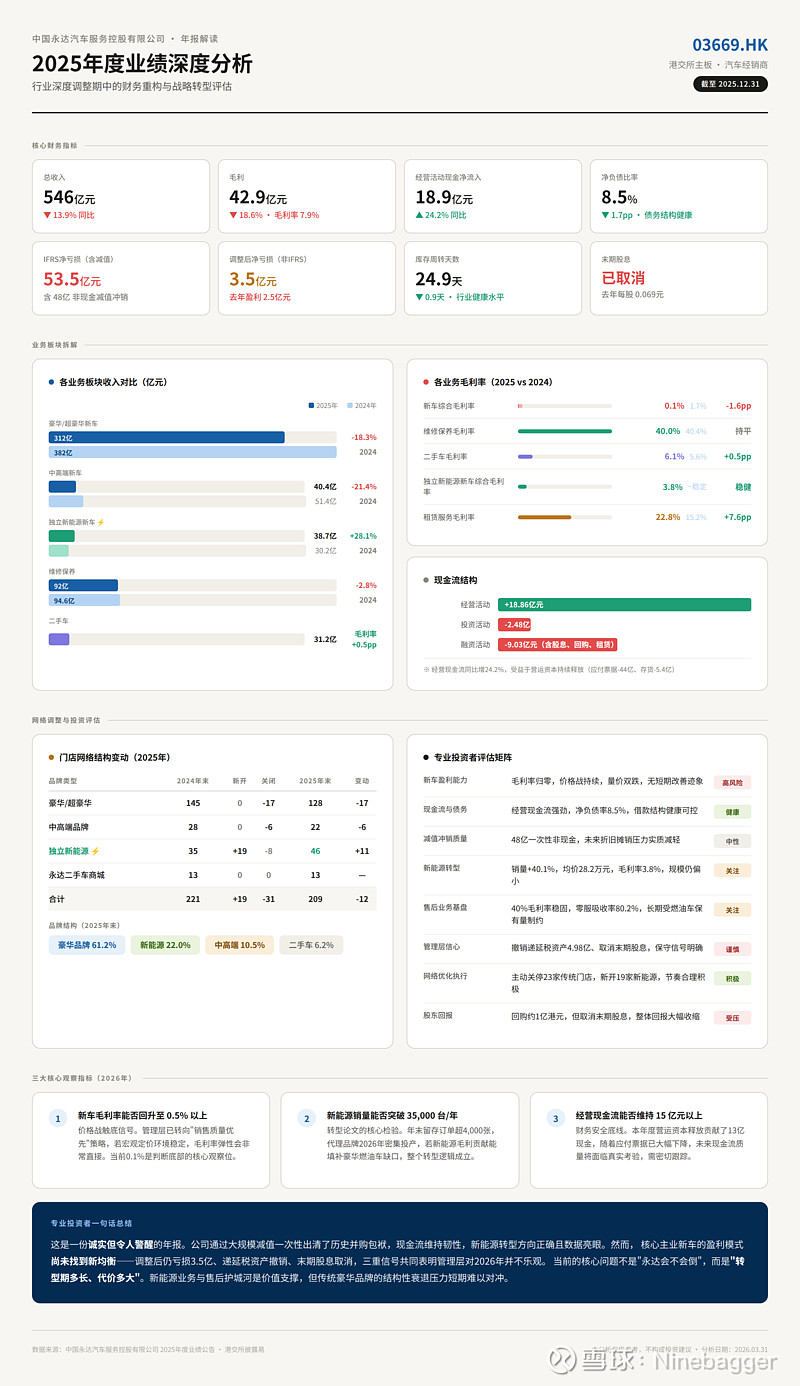
Task: Click the 受压 rating badge
Action: (732, 1017)
